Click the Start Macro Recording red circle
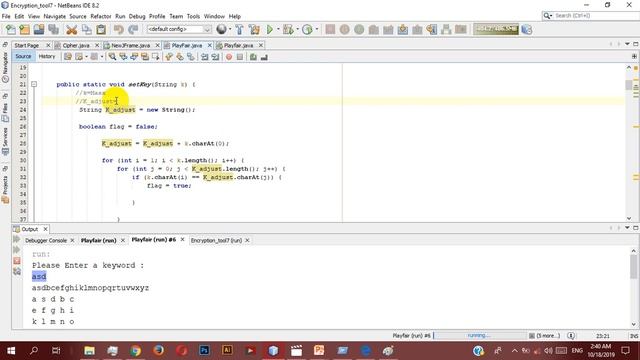The image size is (640, 360). (229, 57)
